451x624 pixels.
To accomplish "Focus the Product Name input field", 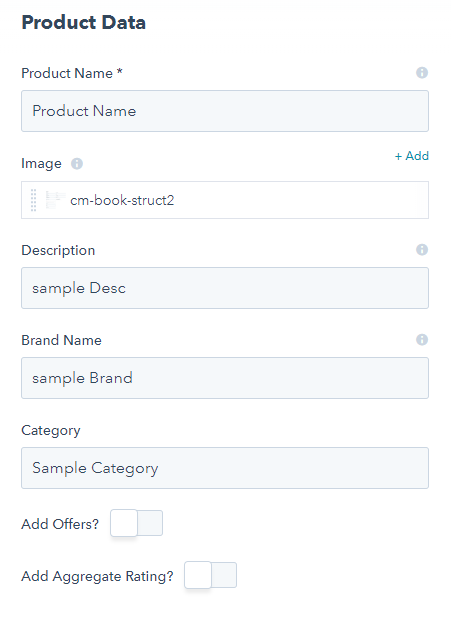I will [x=225, y=111].
